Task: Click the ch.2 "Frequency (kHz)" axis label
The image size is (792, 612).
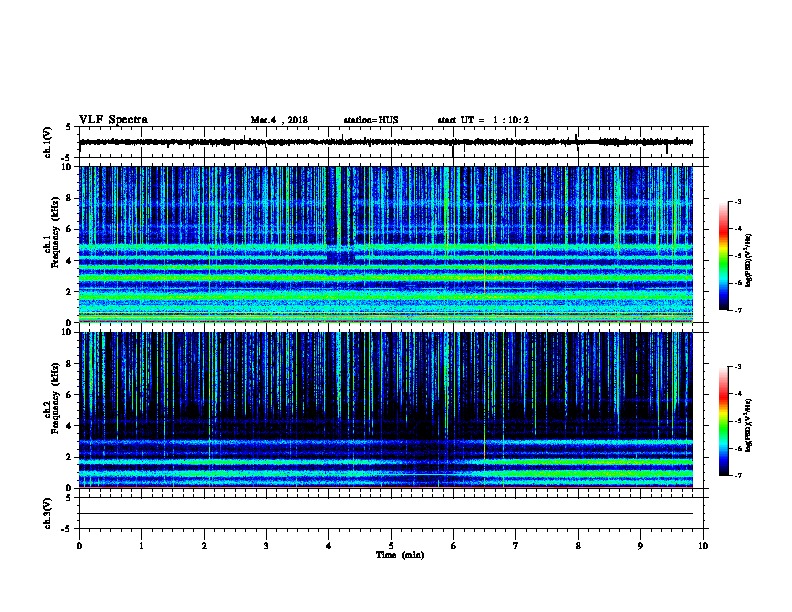Action: (x=55, y=398)
